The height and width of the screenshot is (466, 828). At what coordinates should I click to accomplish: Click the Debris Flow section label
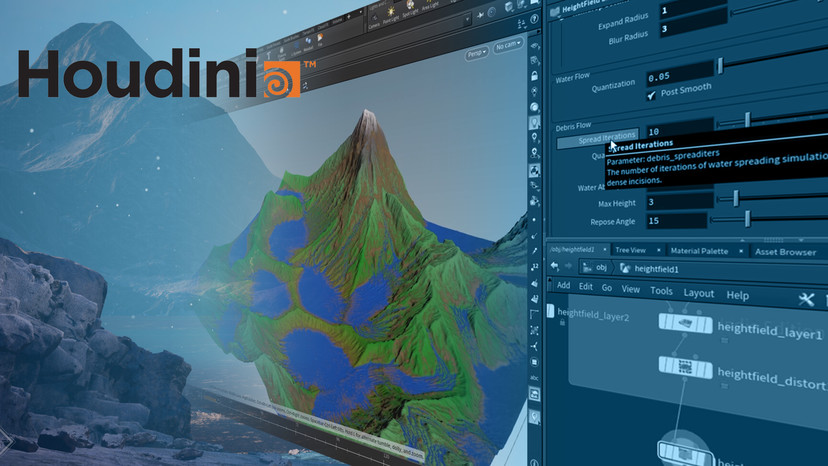tap(573, 126)
